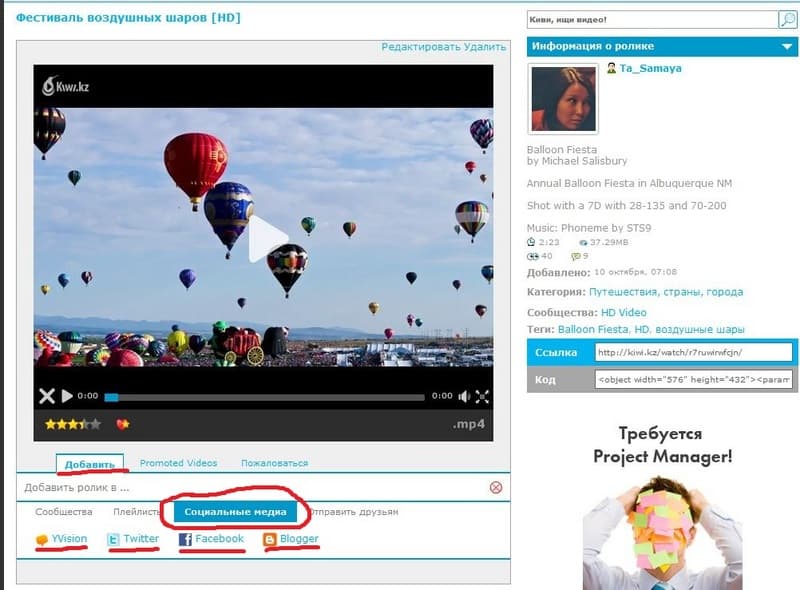This screenshot has width=800, height=590.
Task: Switch to the Сообщества tab
Action: click(64, 512)
